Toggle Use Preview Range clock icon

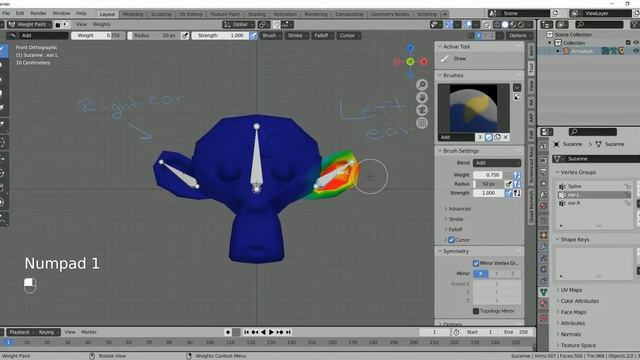456,332
